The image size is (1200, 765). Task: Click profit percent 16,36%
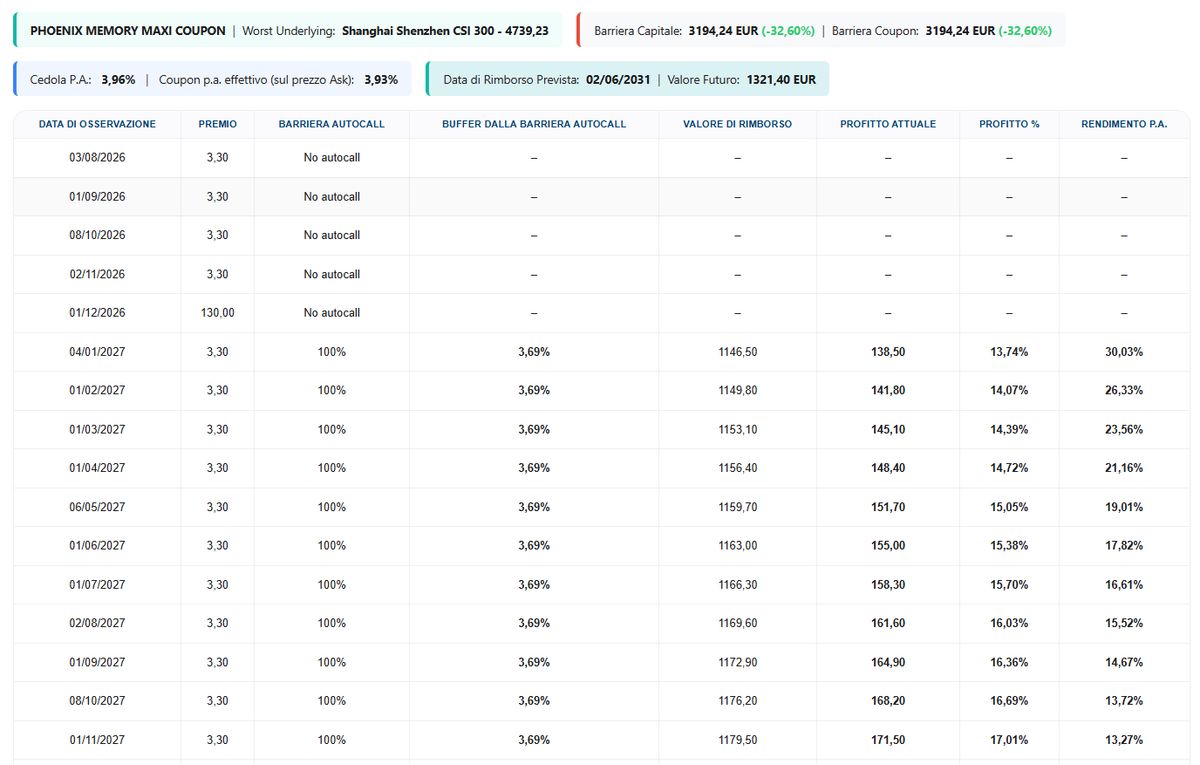pyautogui.click(x=1009, y=662)
